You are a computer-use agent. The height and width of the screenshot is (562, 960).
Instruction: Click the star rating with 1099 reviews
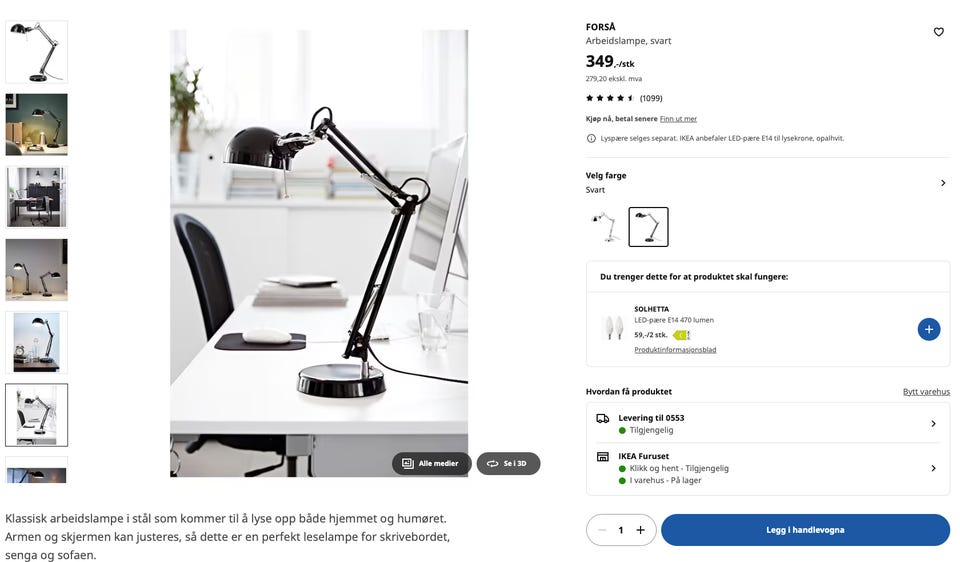tap(623, 98)
